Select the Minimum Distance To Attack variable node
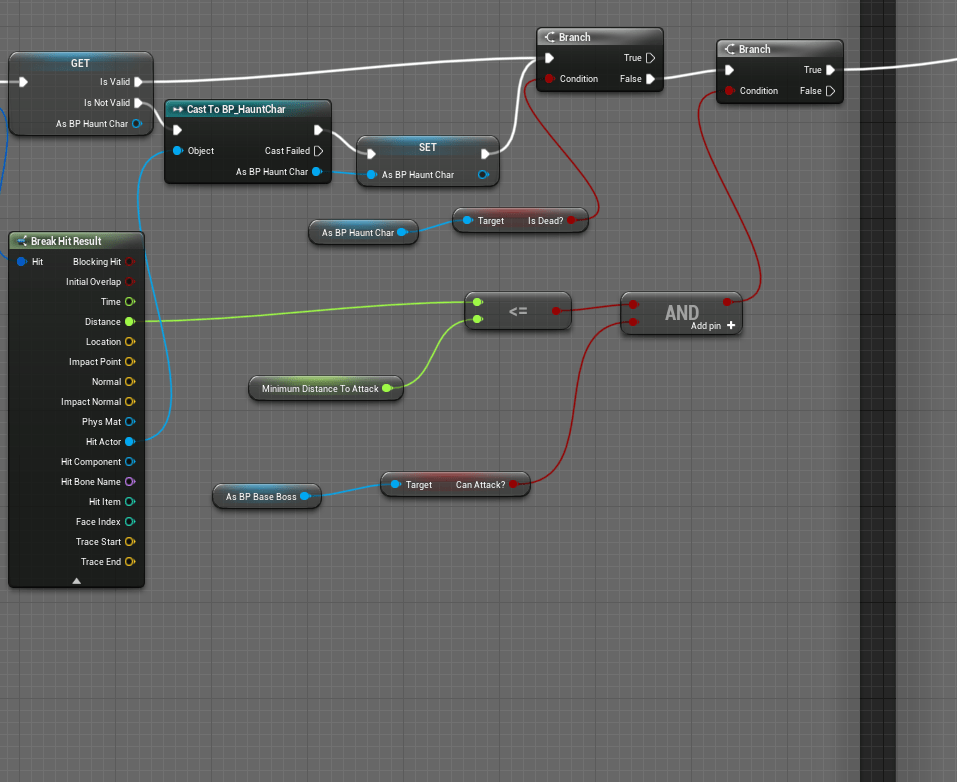Image resolution: width=957 pixels, height=782 pixels. tap(320, 388)
